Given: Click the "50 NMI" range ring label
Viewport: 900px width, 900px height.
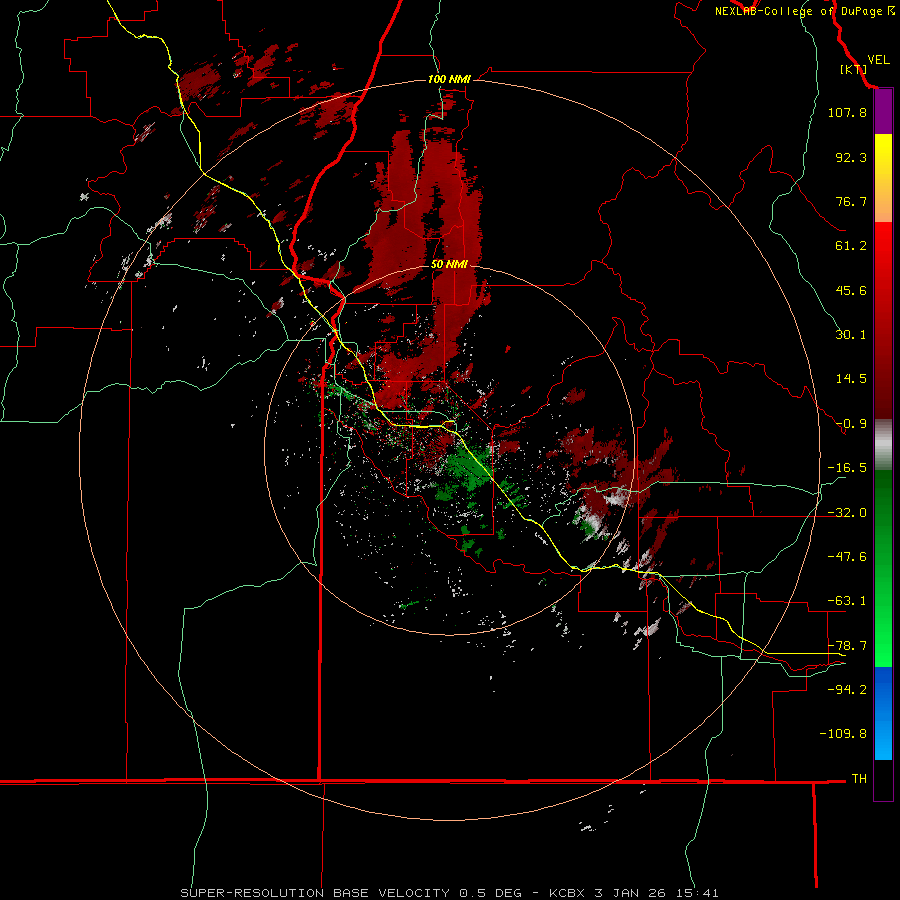Looking at the screenshot, I should tap(449, 265).
